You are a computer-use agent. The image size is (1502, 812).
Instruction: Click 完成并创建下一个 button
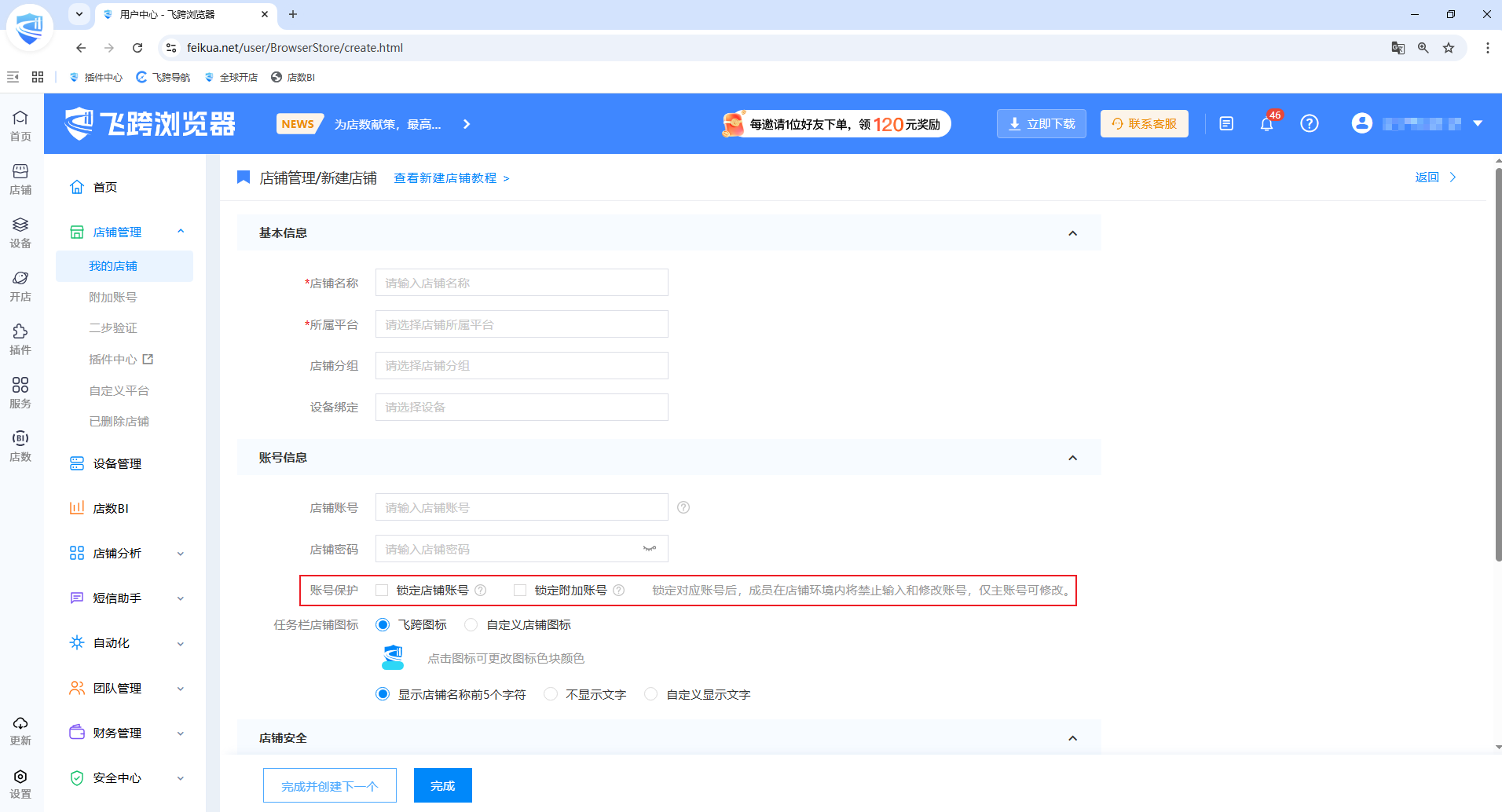330,785
